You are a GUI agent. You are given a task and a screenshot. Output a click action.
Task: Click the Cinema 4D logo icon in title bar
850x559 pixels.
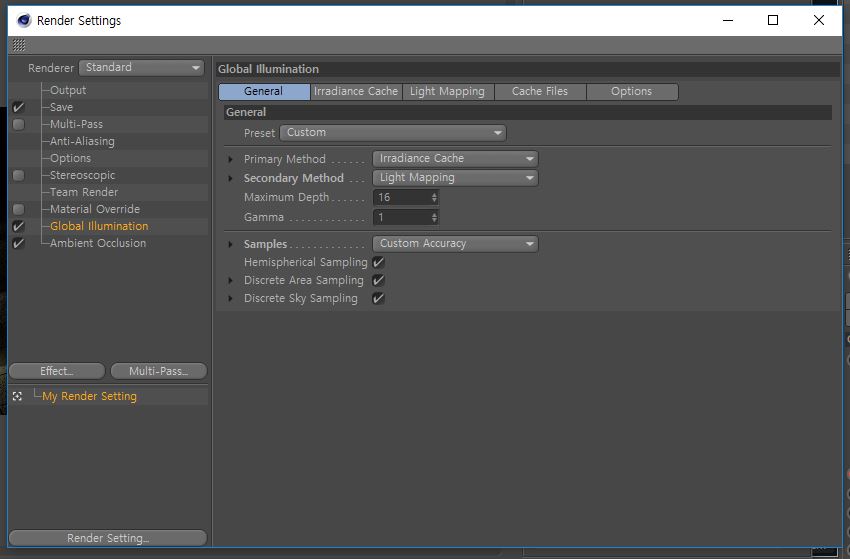point(24,20)
